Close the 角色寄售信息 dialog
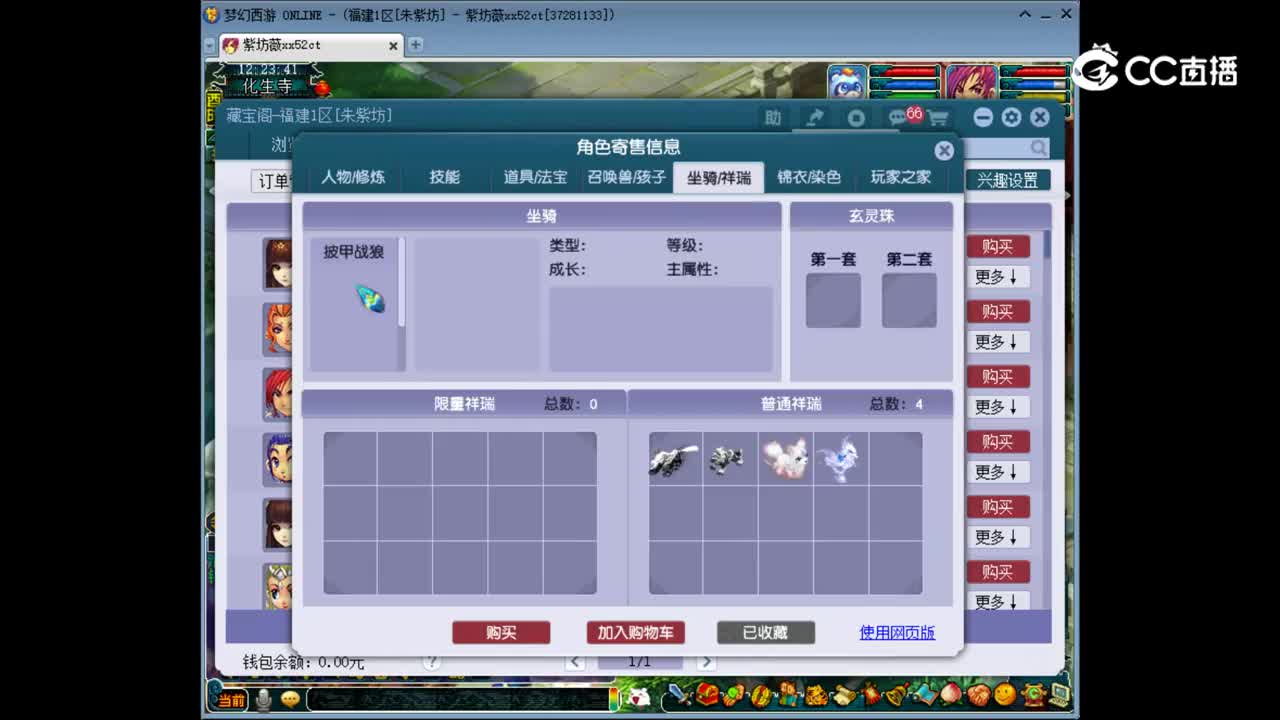The height and width of the screenshot is (720, 1280). point(944,150)
